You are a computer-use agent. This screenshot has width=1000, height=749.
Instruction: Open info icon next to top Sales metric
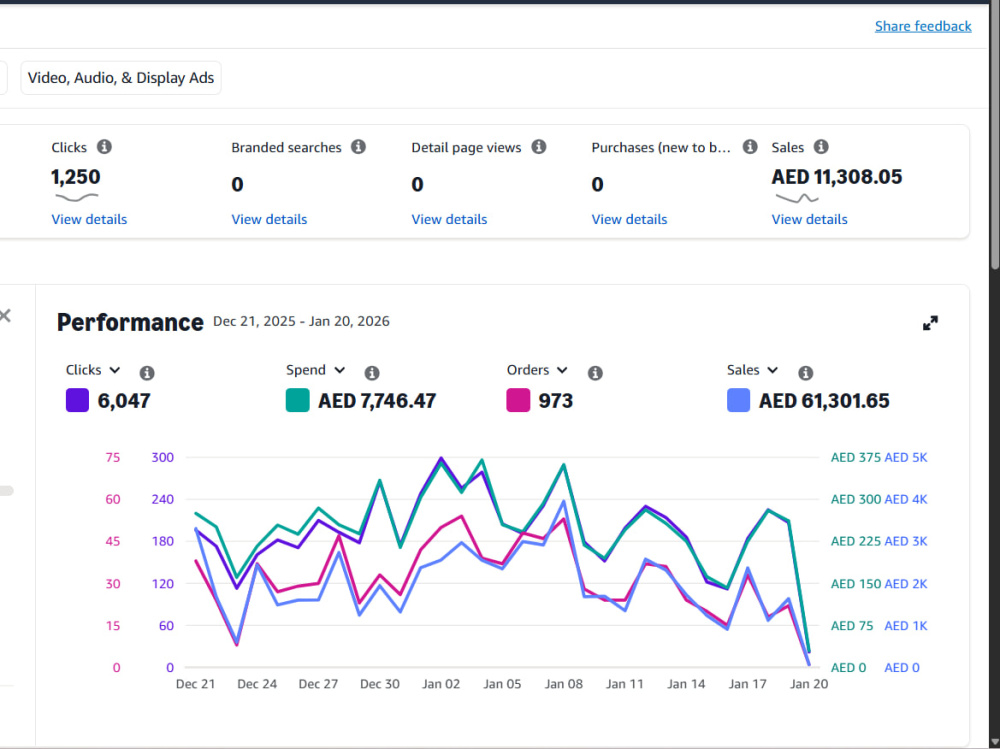[821, 147]
